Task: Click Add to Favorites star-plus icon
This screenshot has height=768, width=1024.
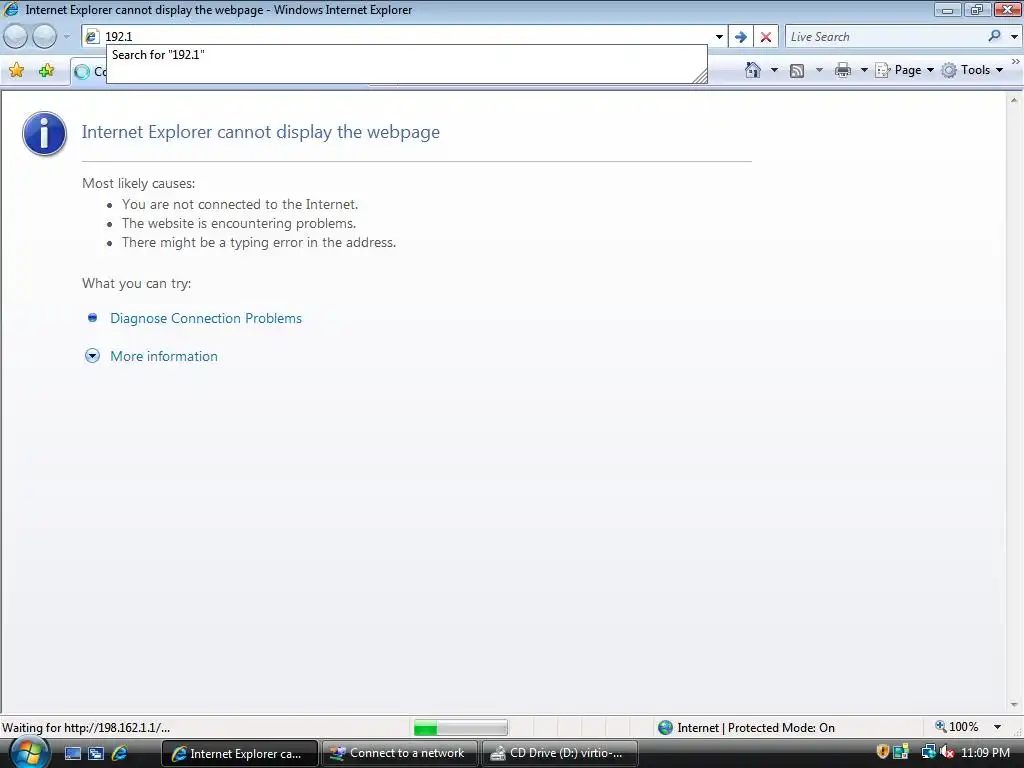Action: 46,71
